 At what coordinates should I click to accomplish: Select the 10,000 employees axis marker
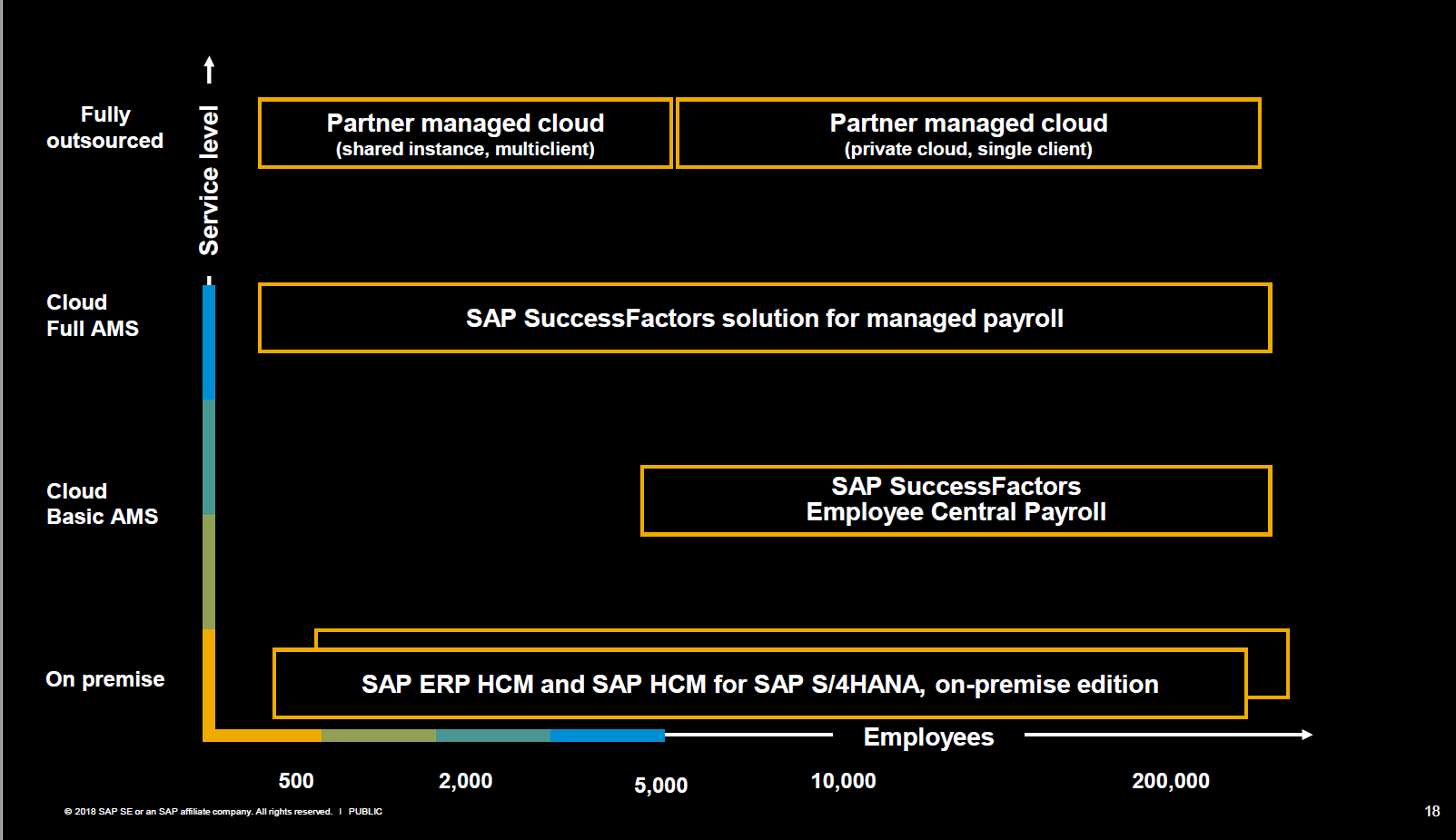coord(843,779)
